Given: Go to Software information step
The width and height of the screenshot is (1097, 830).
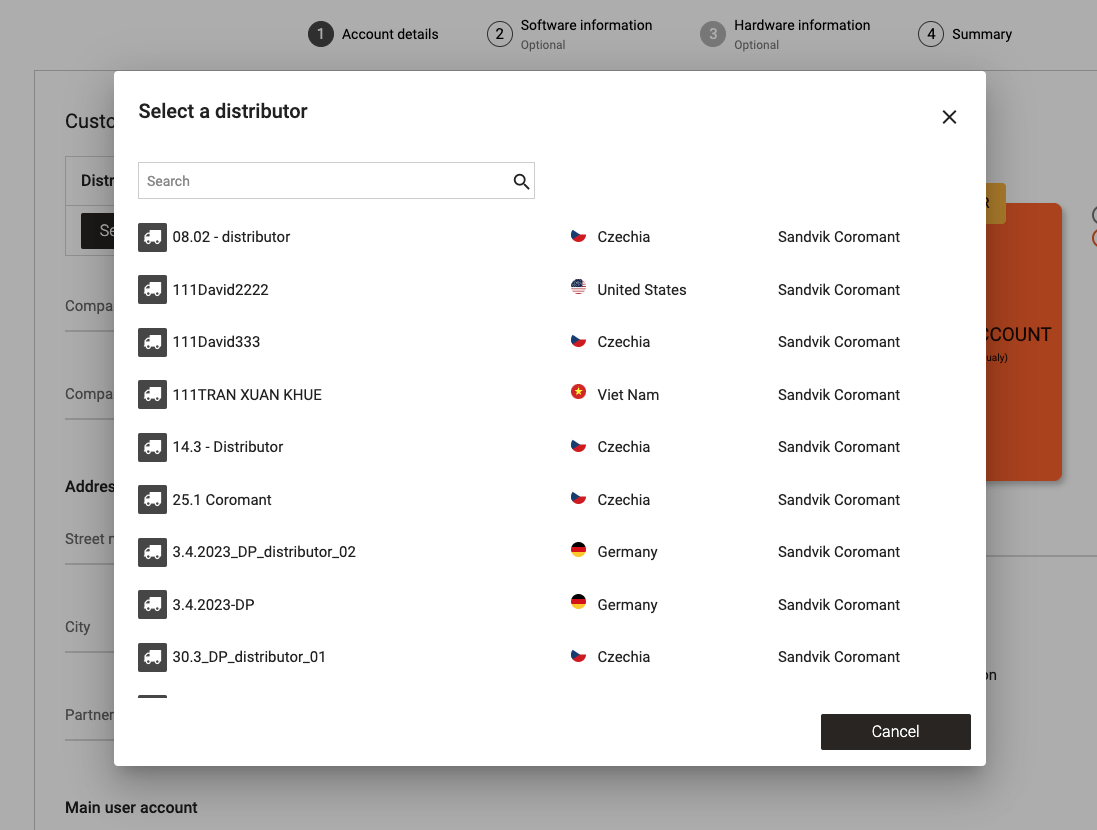Looking at the screenshot, I should point(585,26).
